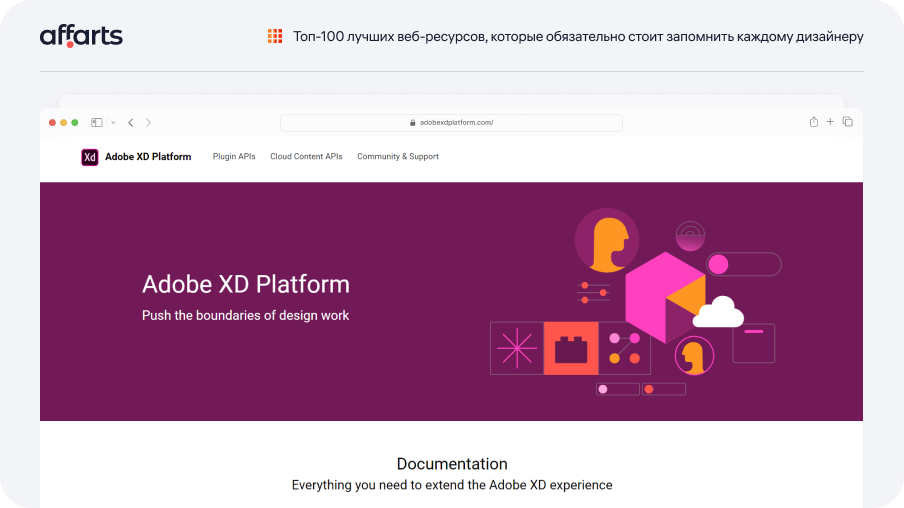The image size is (904, 508).
Task: Click the Xd logo icon
Action: tap(90, 157)
